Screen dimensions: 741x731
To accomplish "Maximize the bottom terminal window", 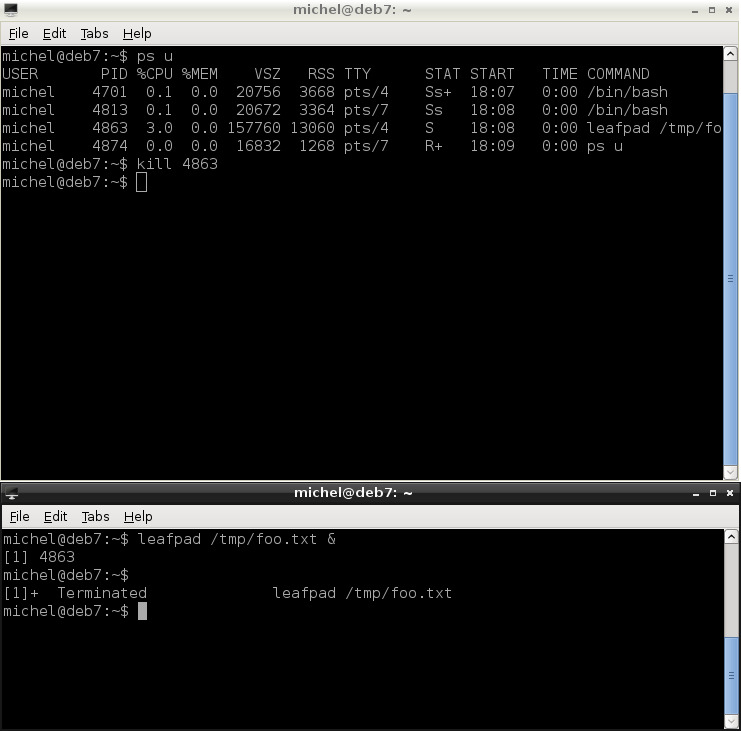I will click(713, 493).
